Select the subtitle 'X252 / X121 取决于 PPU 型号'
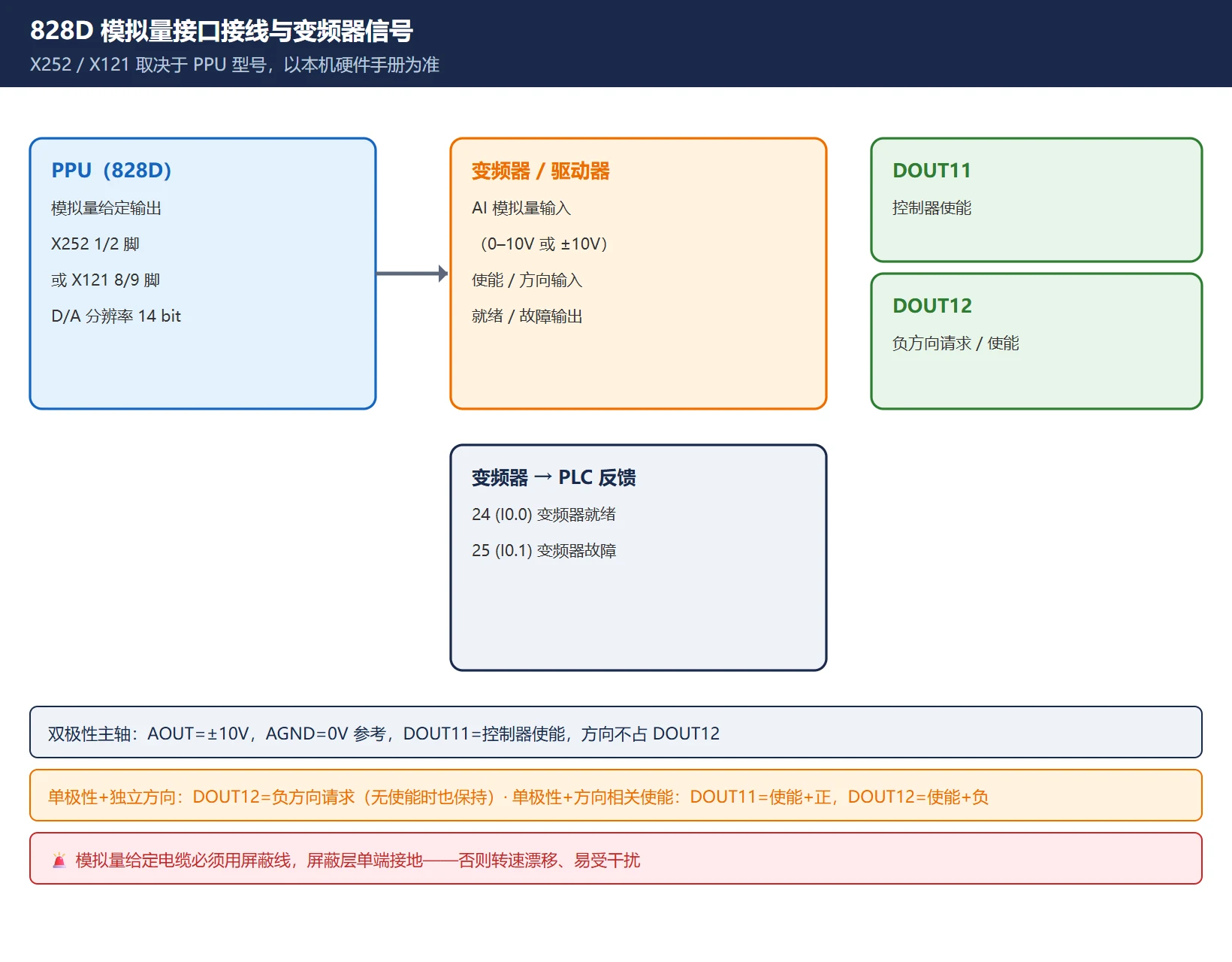 (148, 65)
